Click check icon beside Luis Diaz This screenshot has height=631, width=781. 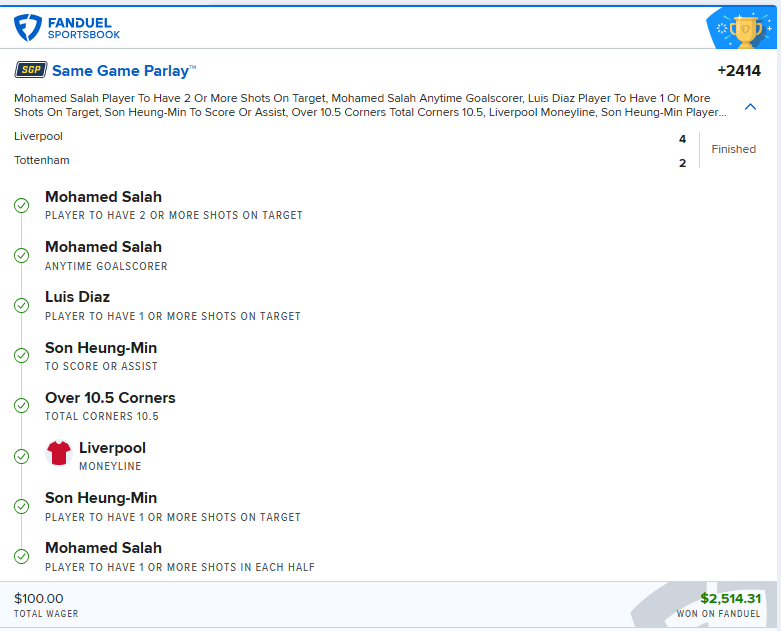[x=21, y=305]
